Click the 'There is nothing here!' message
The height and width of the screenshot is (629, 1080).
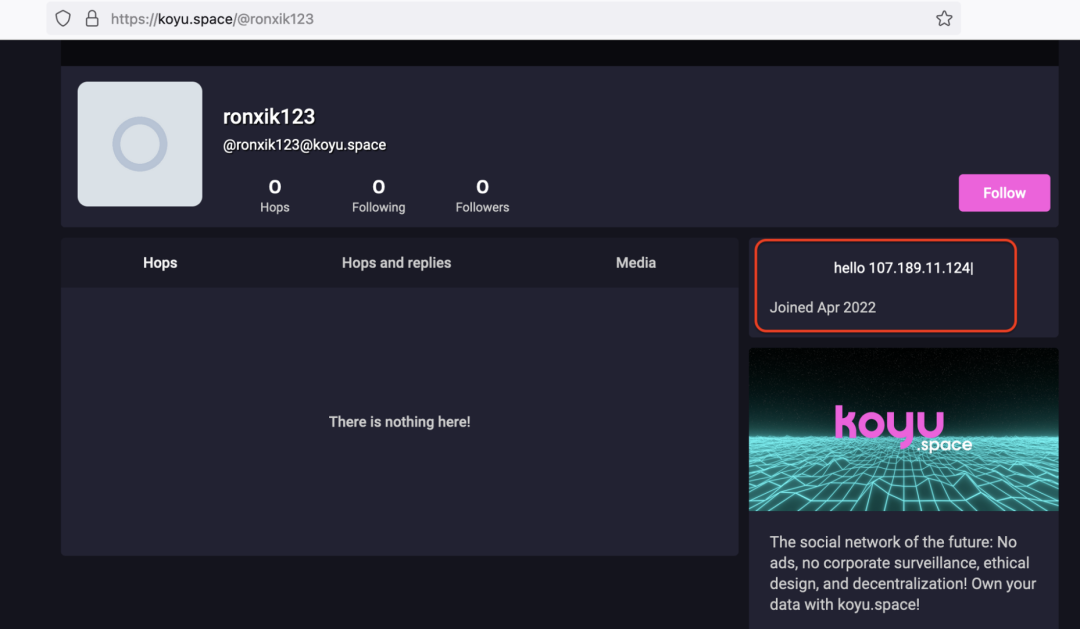point(399,422)
